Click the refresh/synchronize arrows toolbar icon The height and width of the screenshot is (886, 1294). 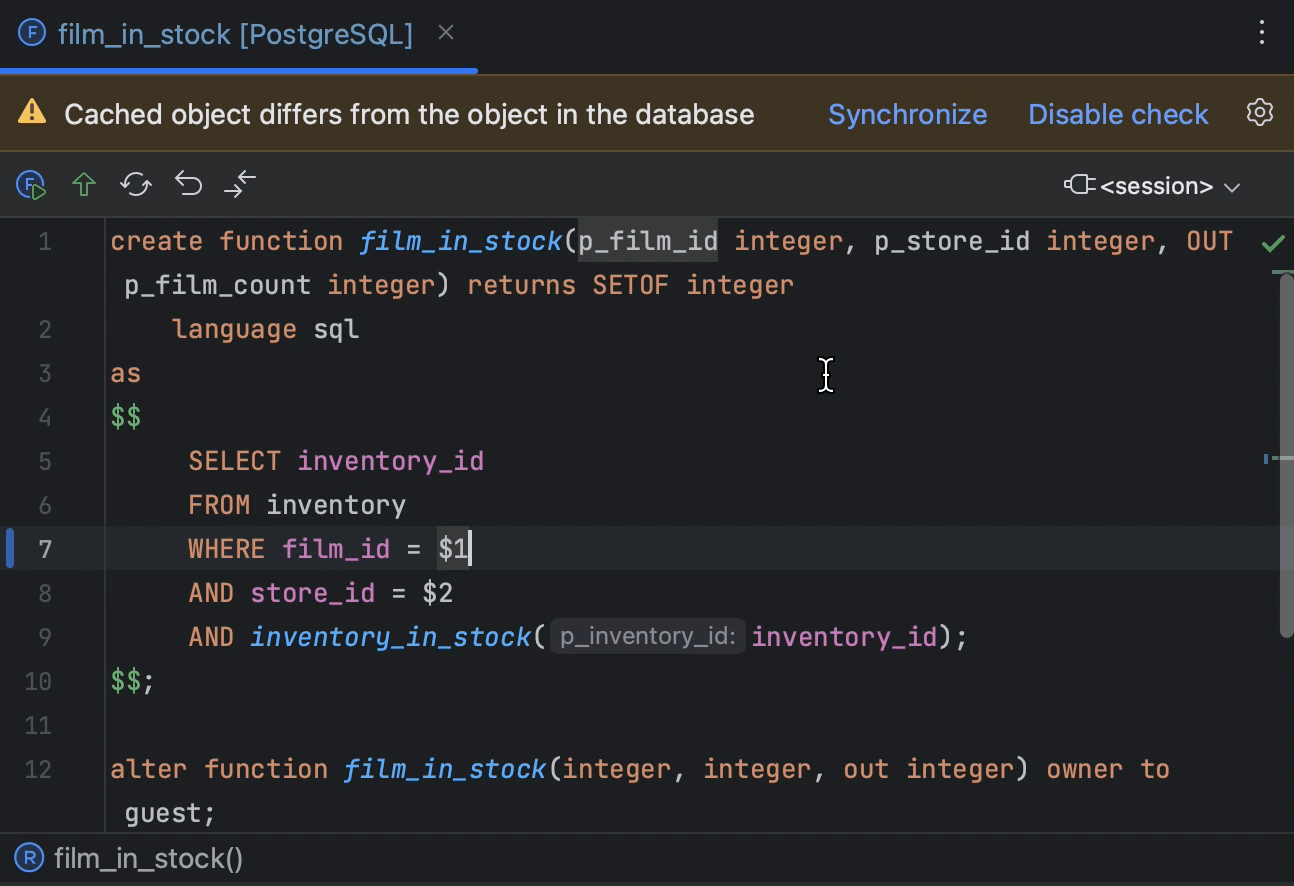[136, 185]
